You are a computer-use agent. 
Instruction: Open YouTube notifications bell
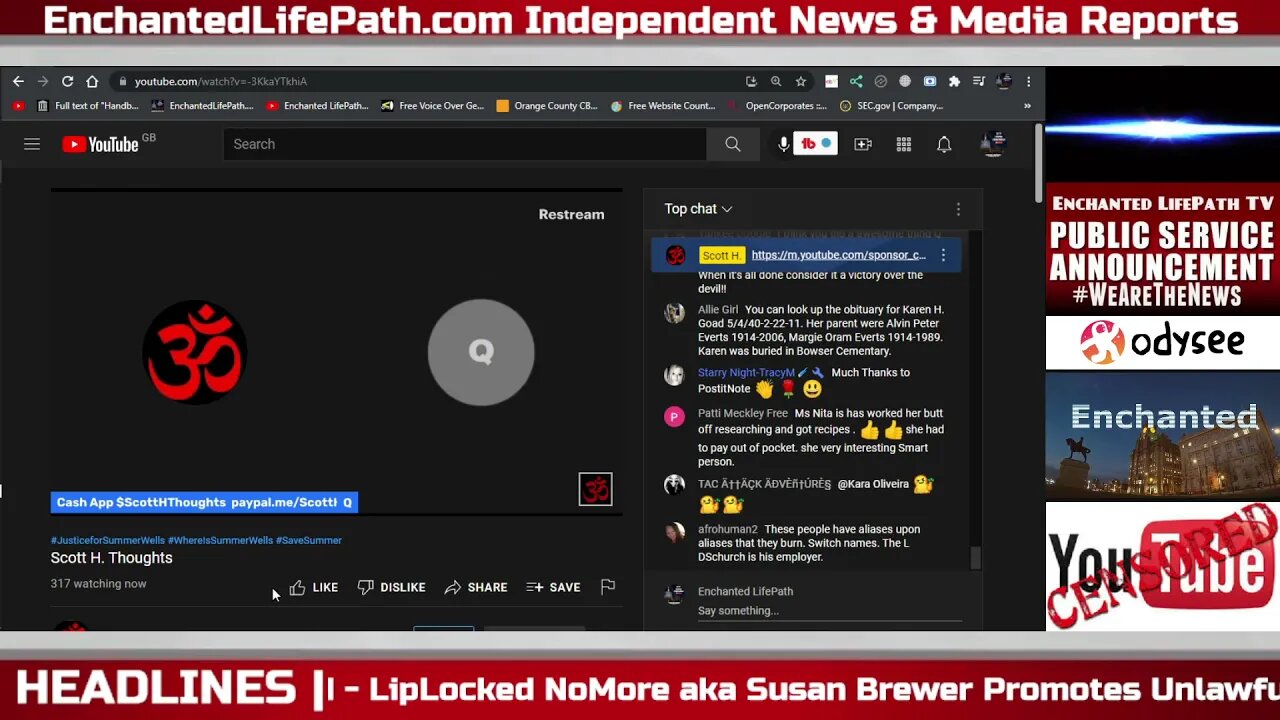coord(944,144)
